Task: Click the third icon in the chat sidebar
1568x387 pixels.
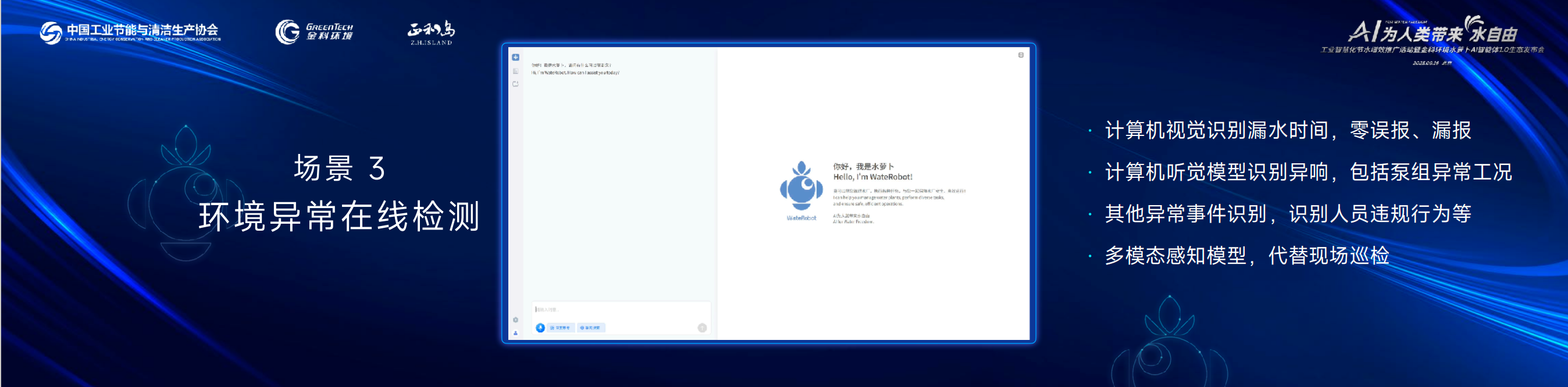Action: pyautogui.click(x=515, y=84)
